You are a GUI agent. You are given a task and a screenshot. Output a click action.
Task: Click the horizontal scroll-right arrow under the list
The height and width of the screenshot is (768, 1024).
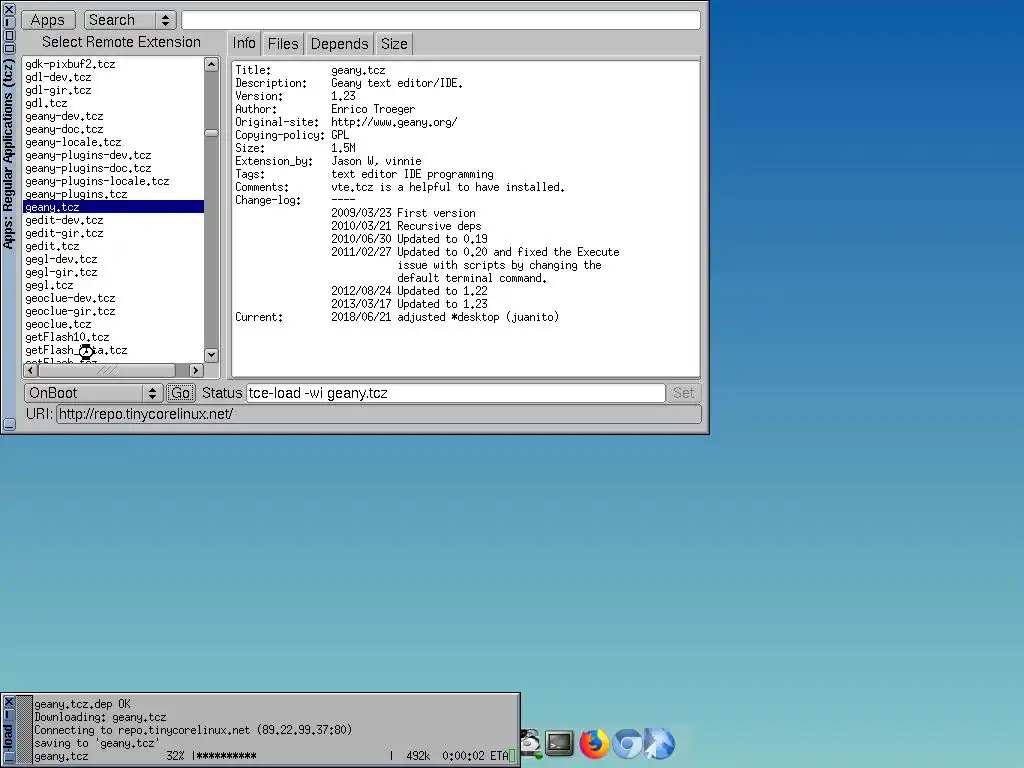(195, 370)
